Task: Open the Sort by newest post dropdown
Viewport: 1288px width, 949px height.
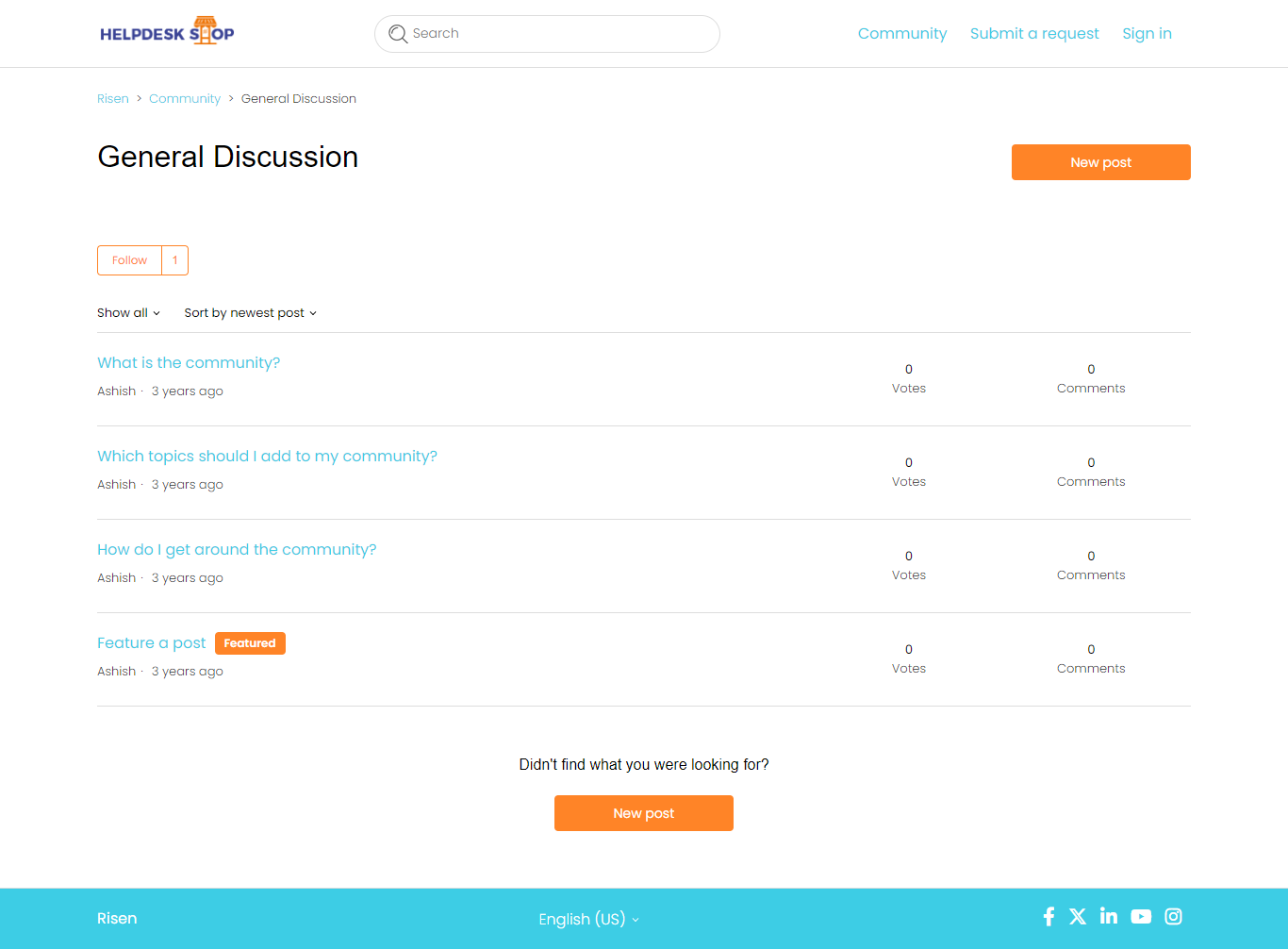Action: tap(250, 313)
